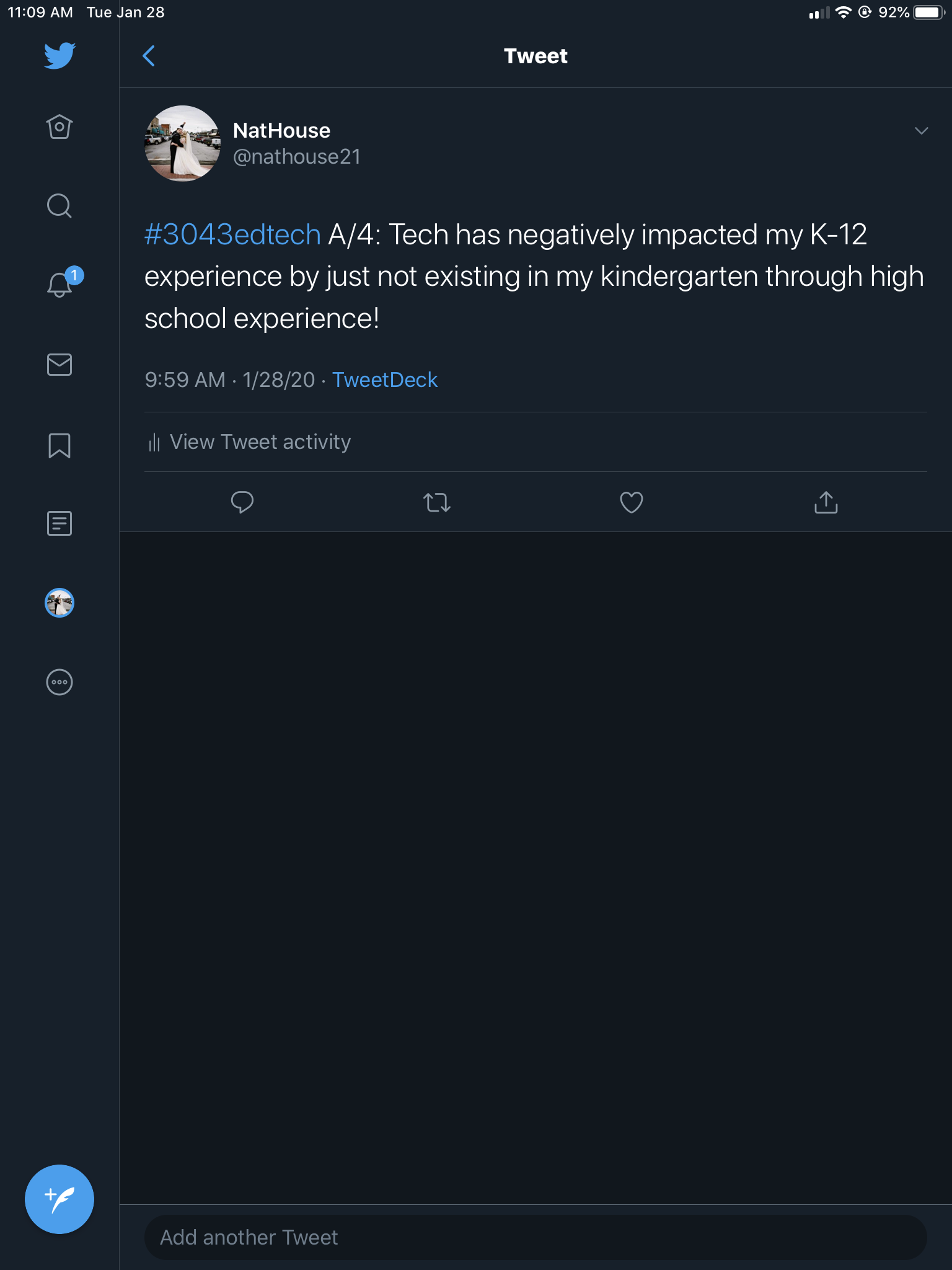Viewport: 952px width, 1270px height.
Task: Open the Home timeline icon
Action: coord(59,127)
